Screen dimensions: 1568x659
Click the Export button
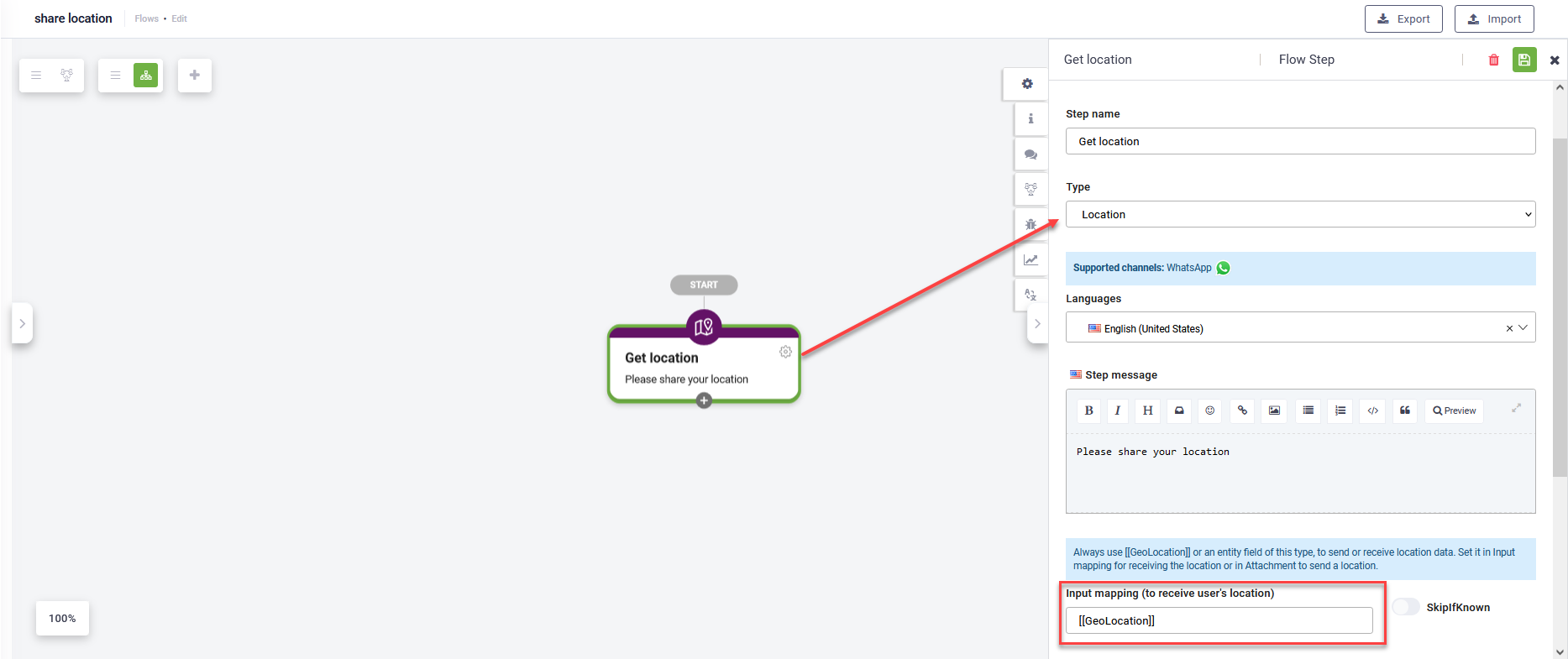click(1403, 18)
